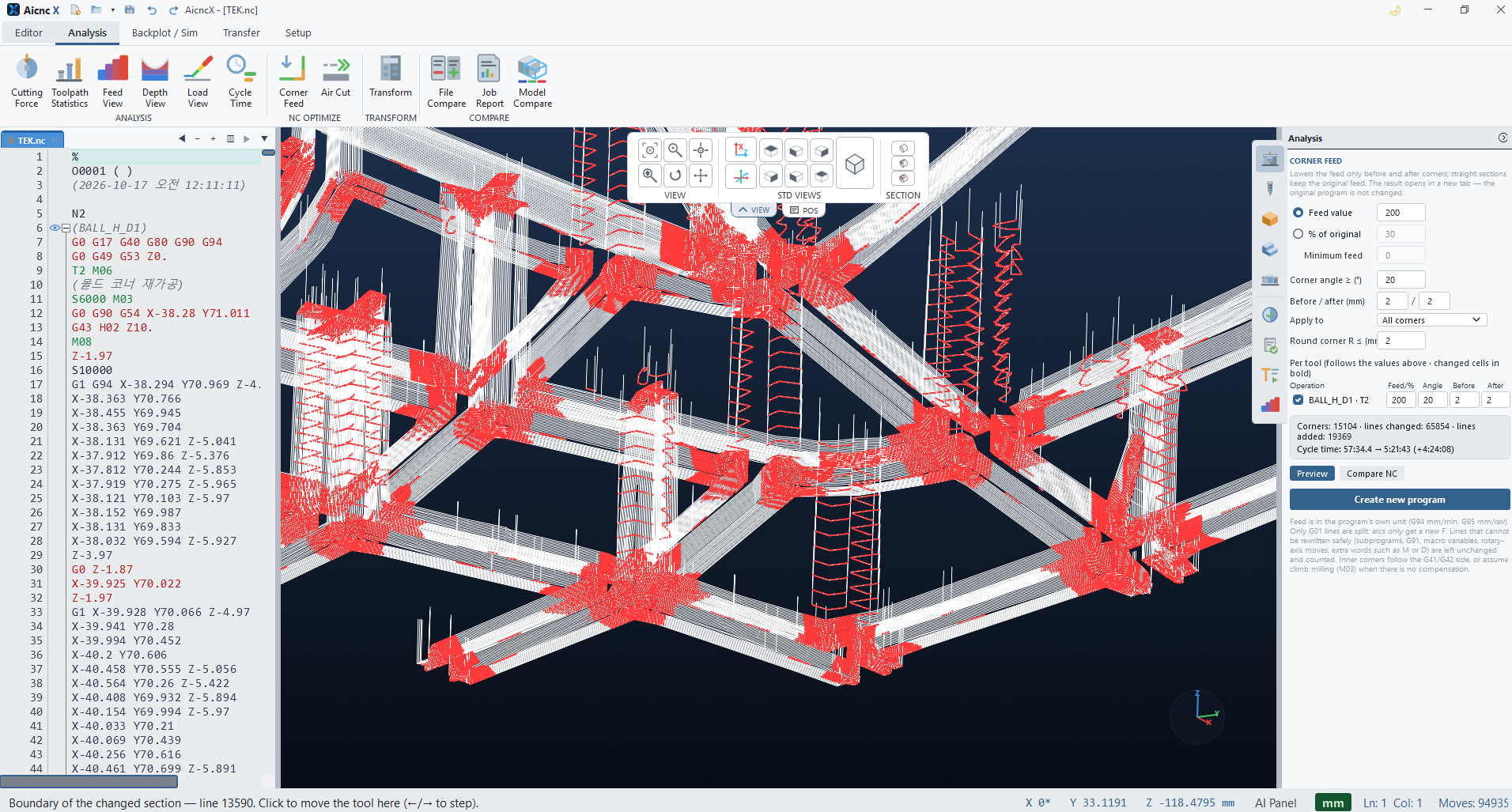Screen dimensions: 1512x812
Task: Click the Create new program button
Action: click(1399, 500)
